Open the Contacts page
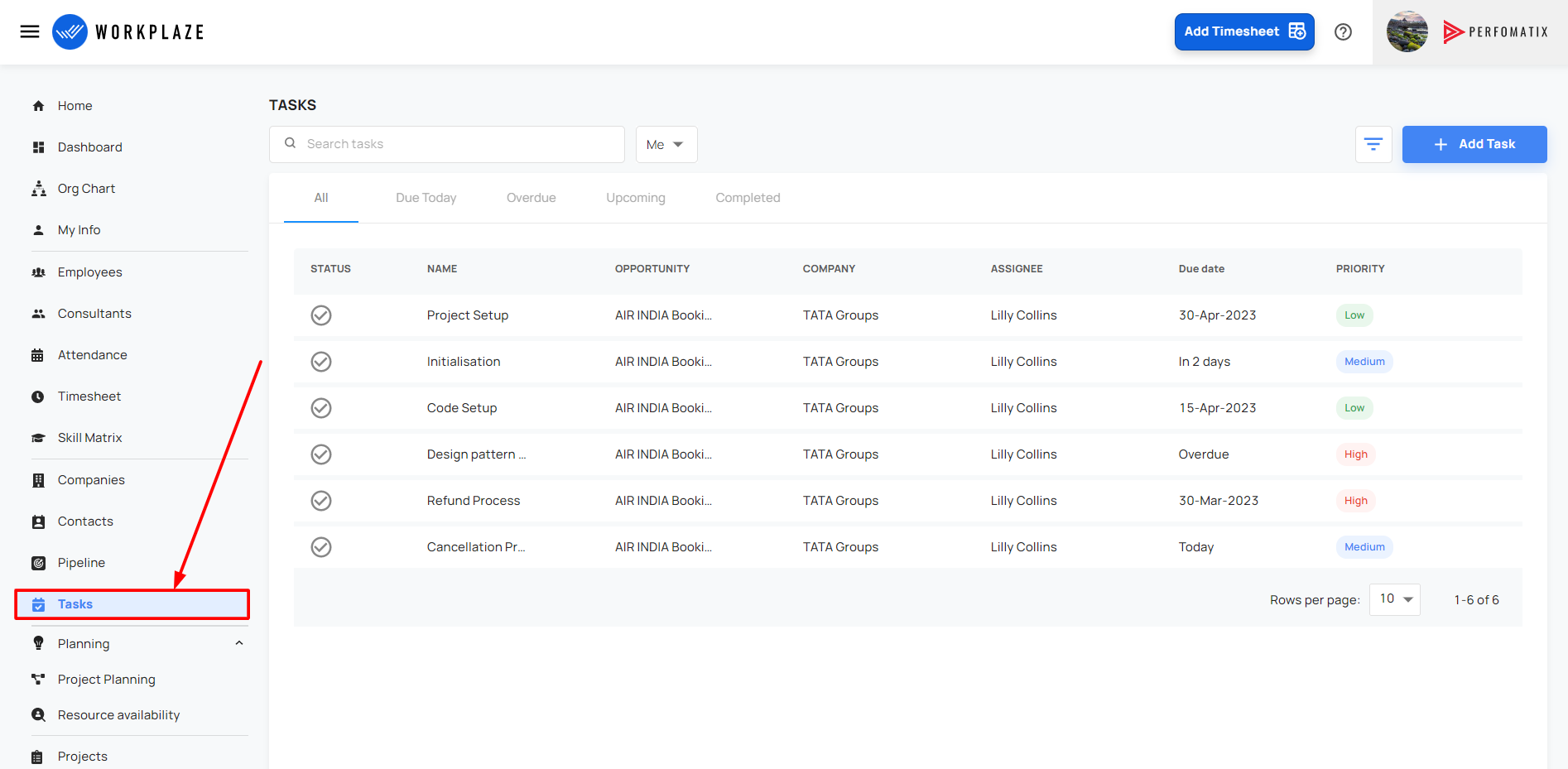This screenshot has width=1568, height=769. click(85, 521)
